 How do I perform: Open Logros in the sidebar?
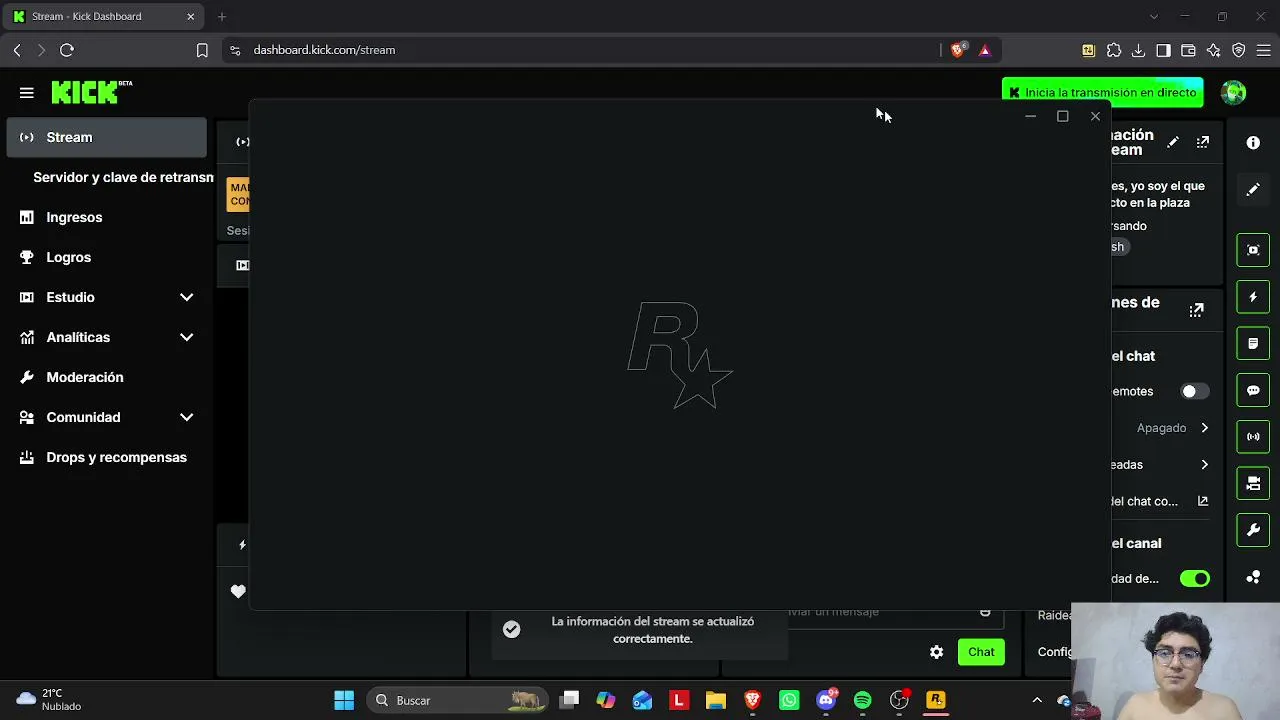(68, 257)
